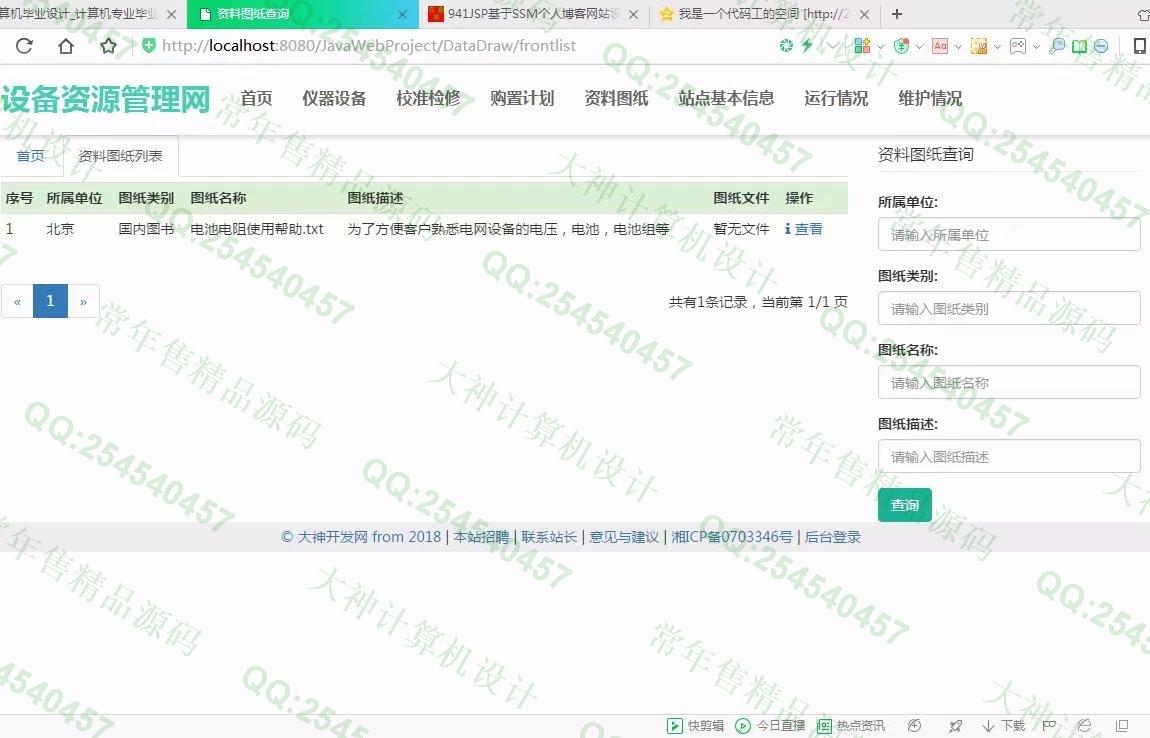Expand dropdown arrow beside lightning icon
The image size is (1150, 738).
(832, 46)
